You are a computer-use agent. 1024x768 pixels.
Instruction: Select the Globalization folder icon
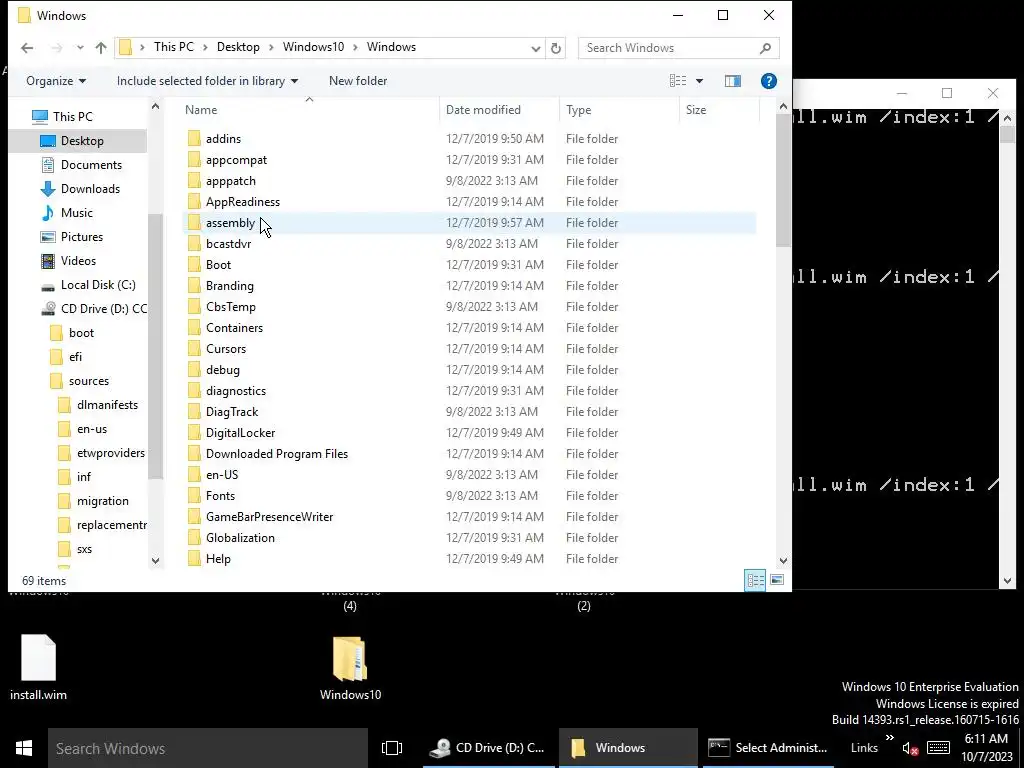(x=194, y=537)
